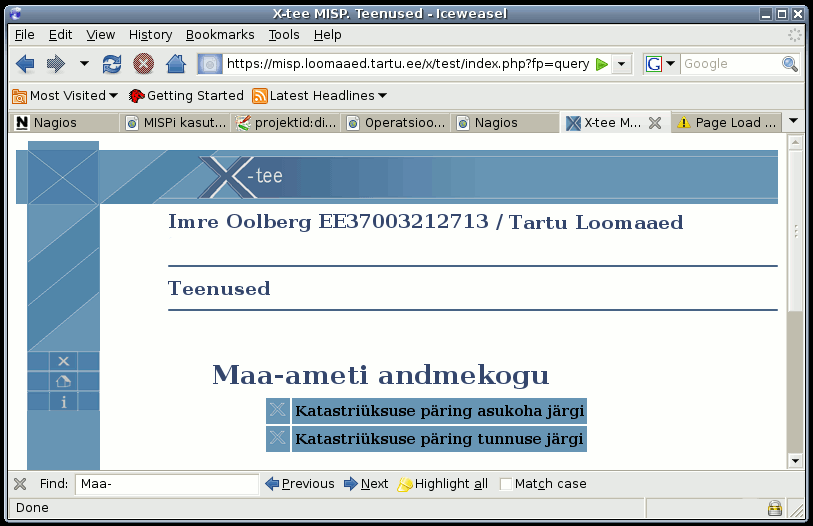
Task: Switch to the first Nagios tab
Action: (64, 123)
